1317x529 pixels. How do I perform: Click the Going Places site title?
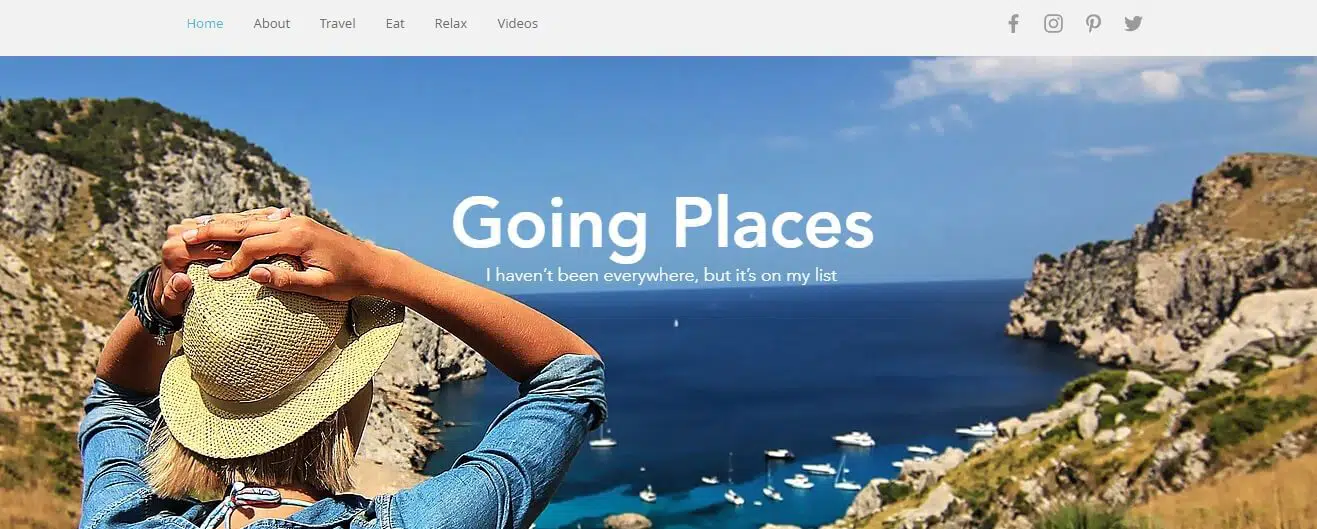pos(663,224)
